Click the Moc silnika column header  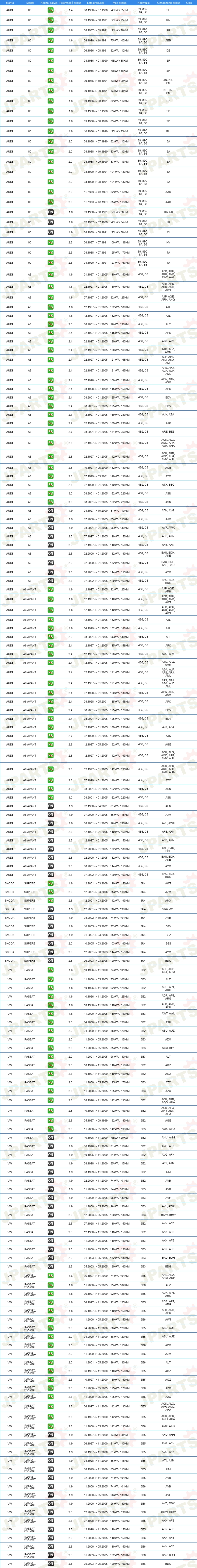coord(120,3)
